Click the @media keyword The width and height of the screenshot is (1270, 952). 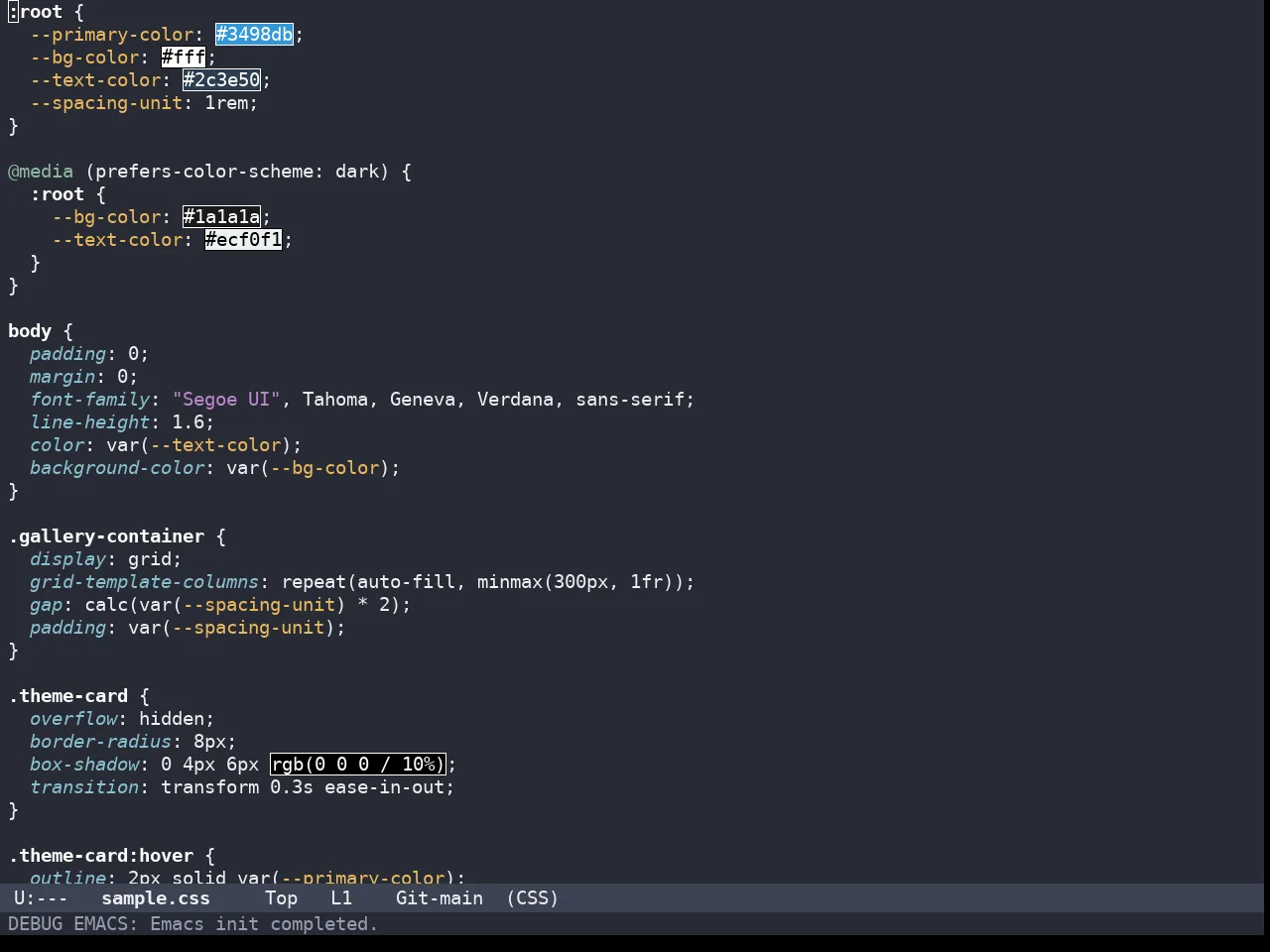pos(41,172)
